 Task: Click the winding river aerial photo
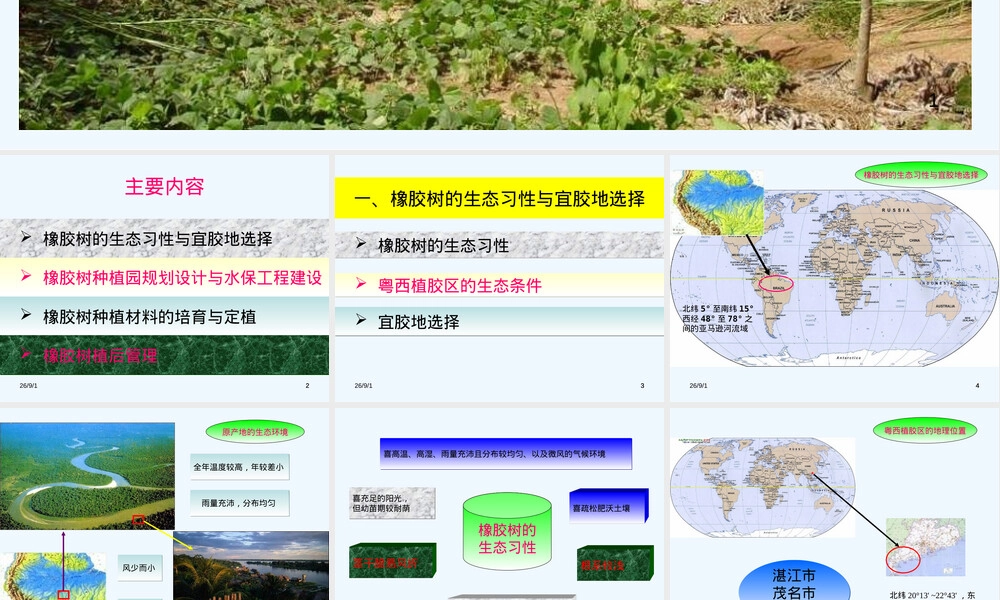click(x=87, y=476)
